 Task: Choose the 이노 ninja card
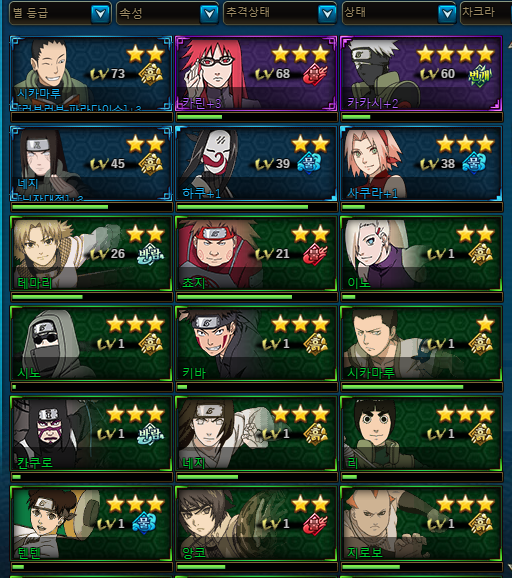tap(421, 254)
